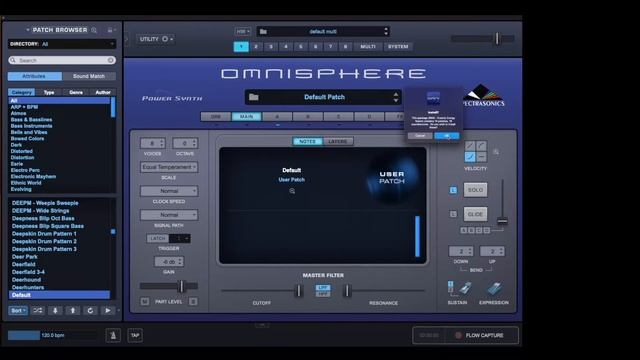Click the Resonance slider handle
The height and width of the screenshot is (360, 640).
tap(347, 291)
